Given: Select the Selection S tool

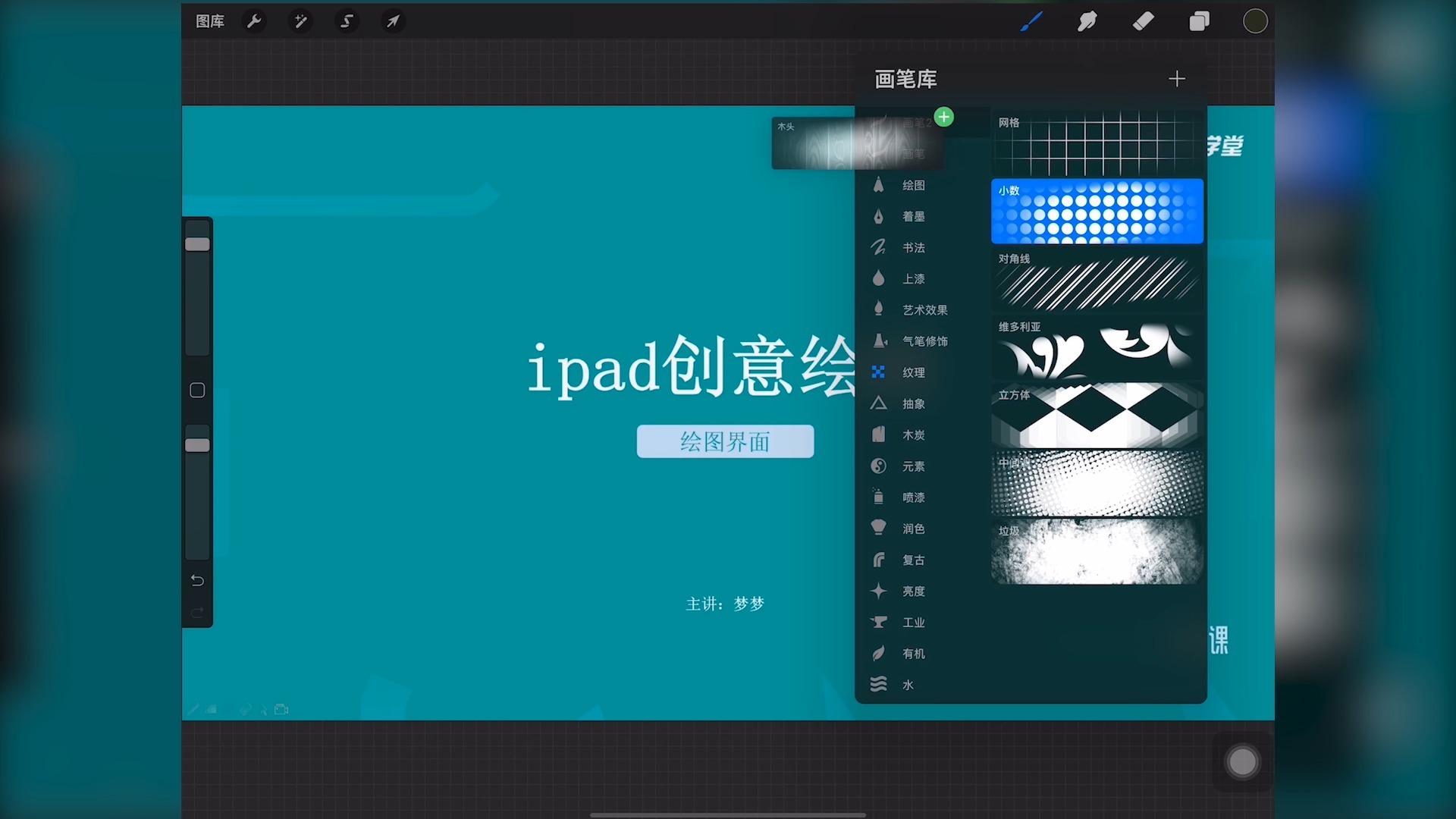Looking at the screenshot, I should pyautogui.click(x=347, y=21).
